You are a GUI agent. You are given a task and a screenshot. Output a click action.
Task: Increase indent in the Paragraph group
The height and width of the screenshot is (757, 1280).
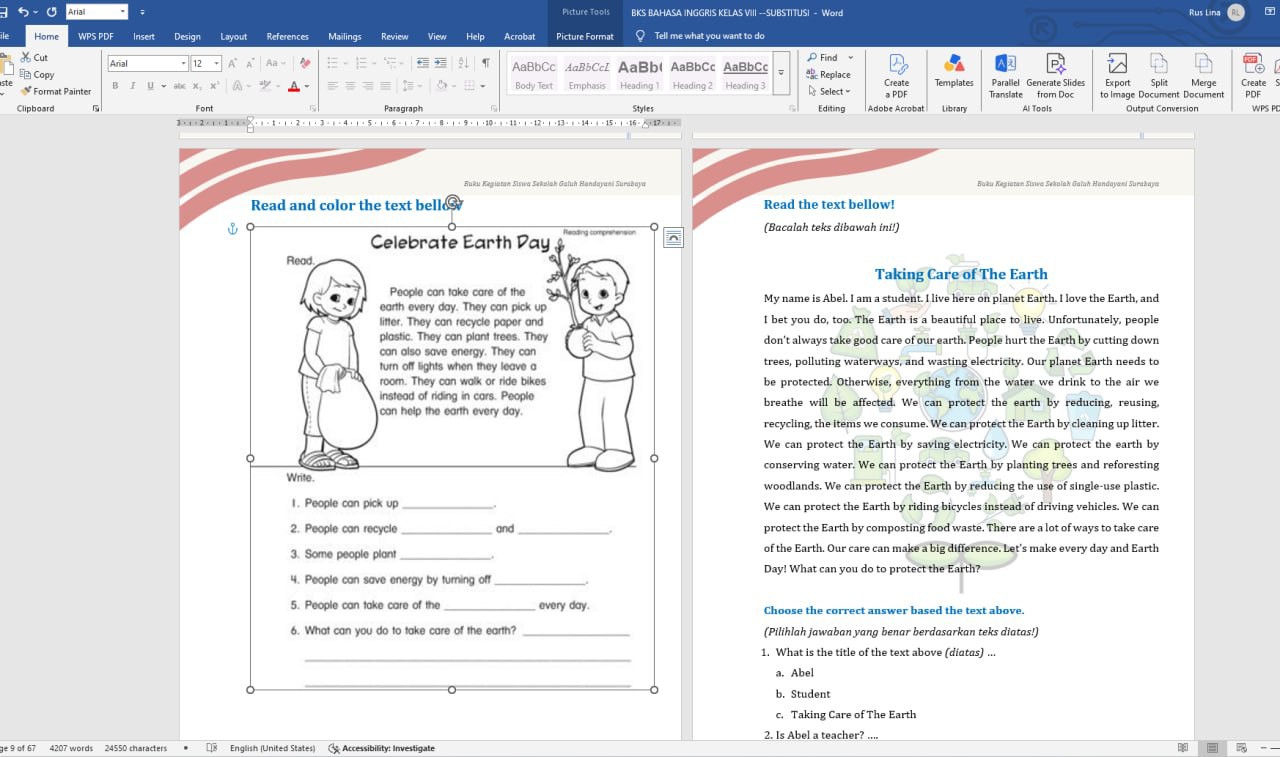tap(440, 63)
